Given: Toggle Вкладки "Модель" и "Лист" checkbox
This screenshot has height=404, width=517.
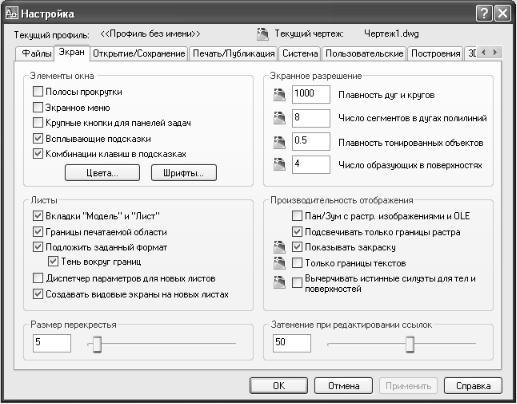Looking at the screenshot, I should coord(38,216).
